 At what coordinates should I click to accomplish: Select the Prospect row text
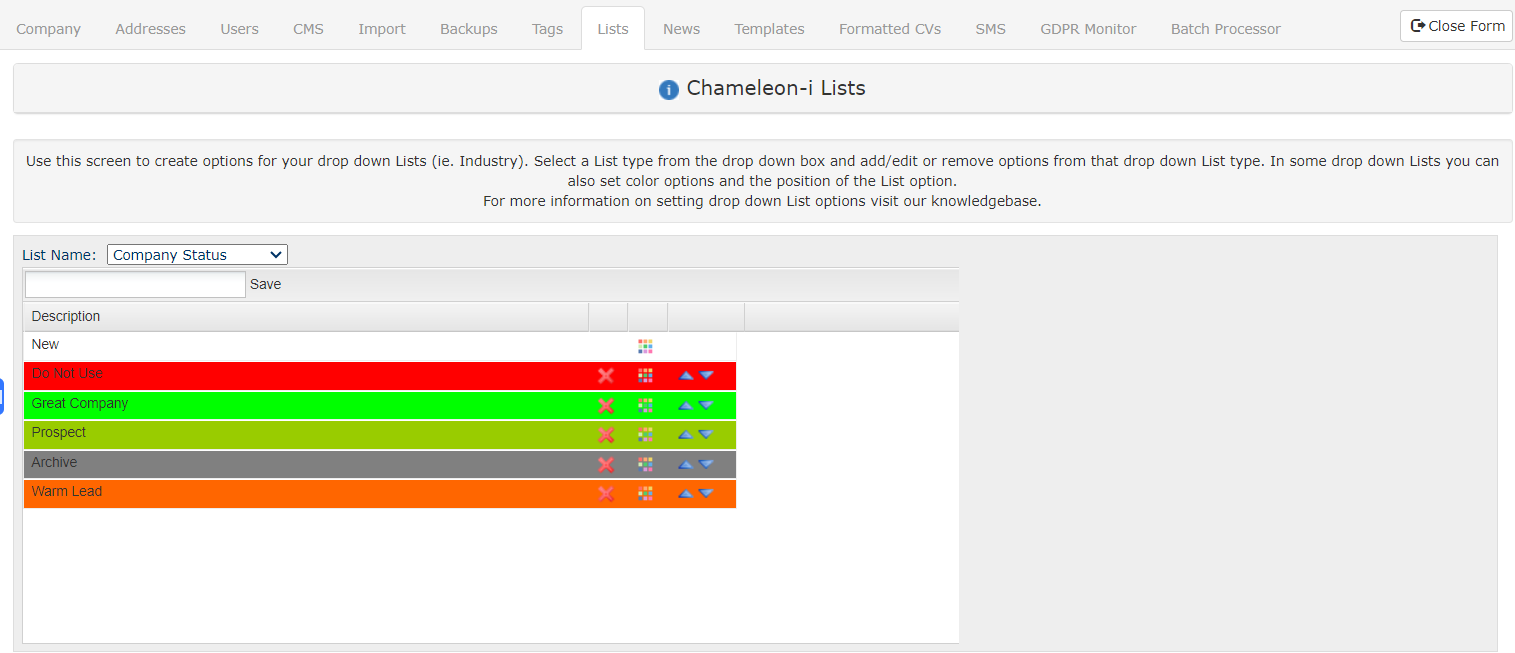(x=59, y=432)
